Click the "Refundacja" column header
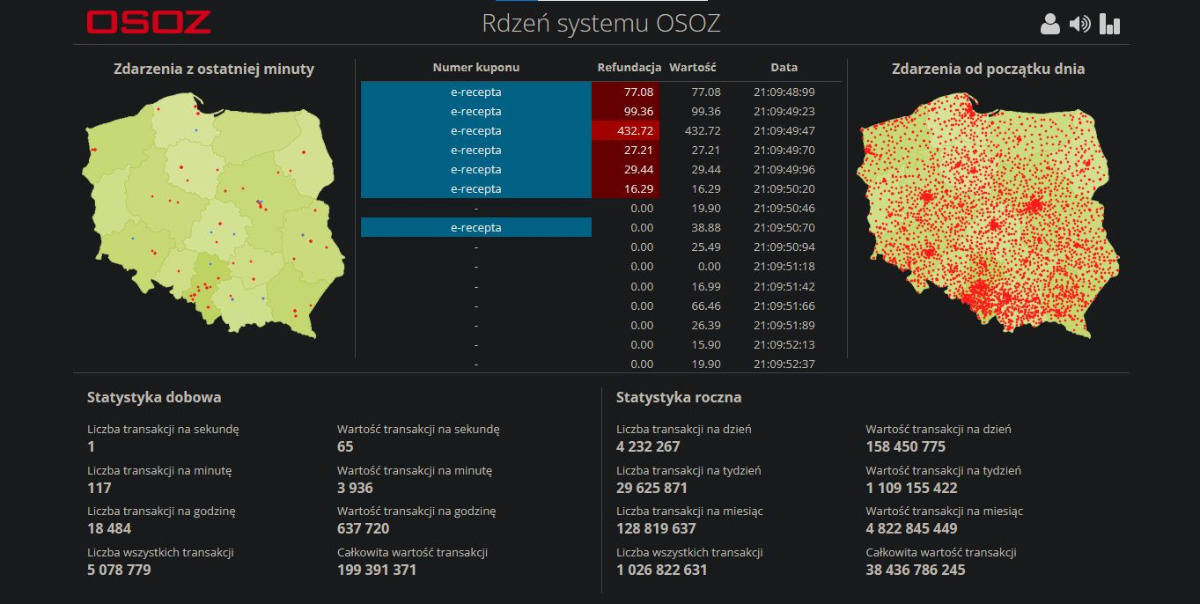 pyautogui.click(x=629, y=68)
